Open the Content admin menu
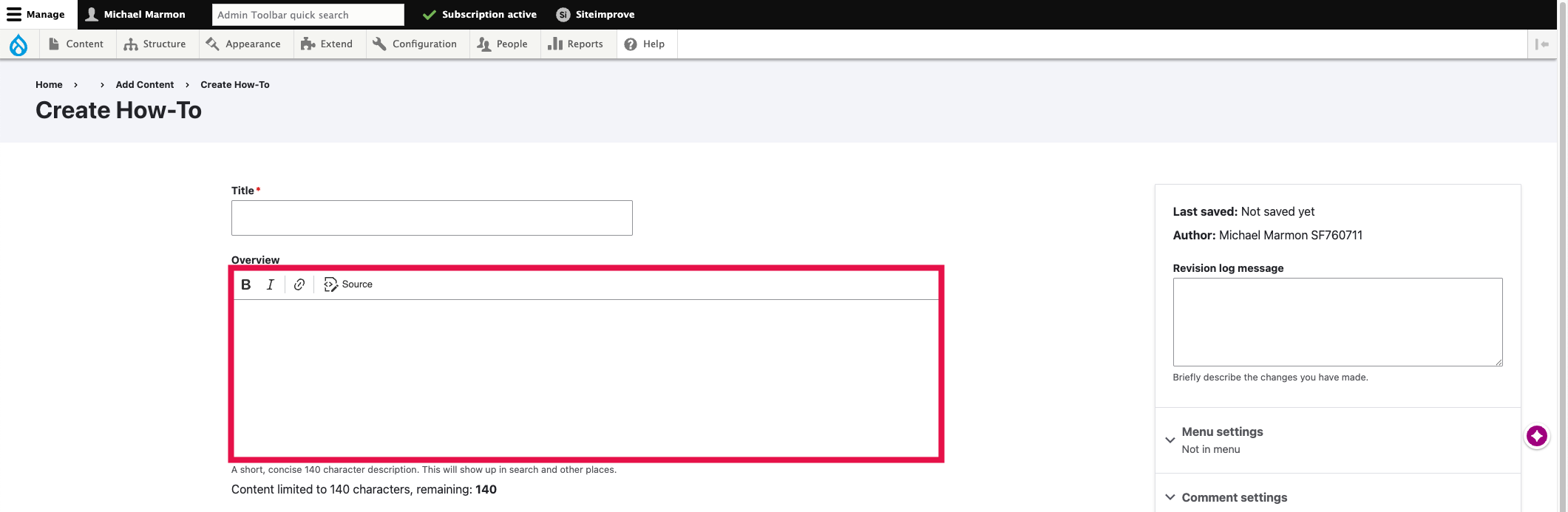Image resolution: width=1568 pixels, height=512 pixels. 76,44
